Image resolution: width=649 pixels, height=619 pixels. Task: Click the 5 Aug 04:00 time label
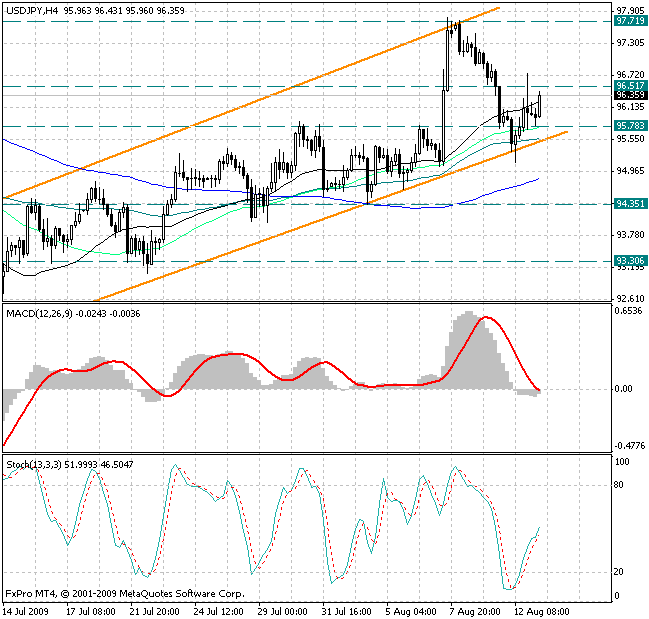[411, 612]
